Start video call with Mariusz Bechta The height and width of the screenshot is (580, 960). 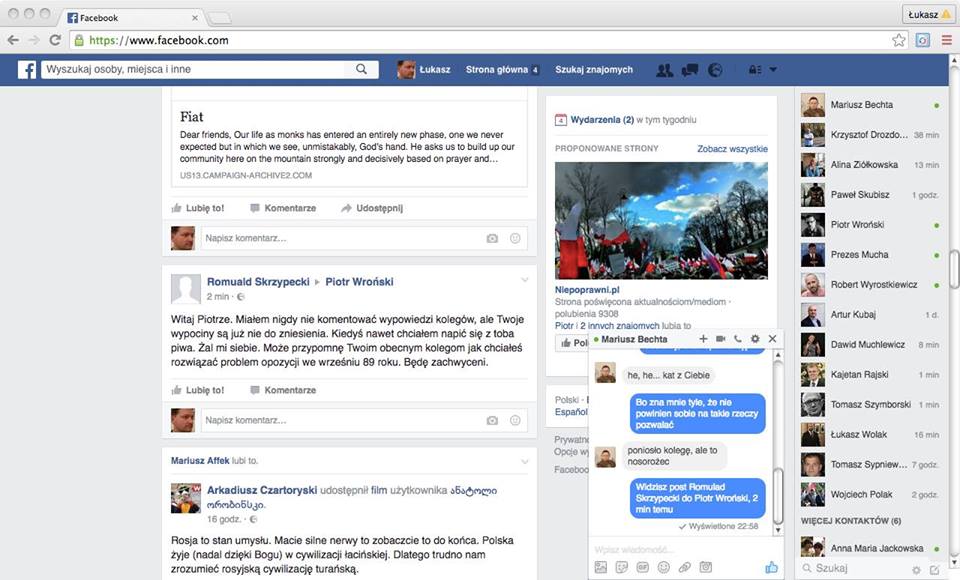720,339
